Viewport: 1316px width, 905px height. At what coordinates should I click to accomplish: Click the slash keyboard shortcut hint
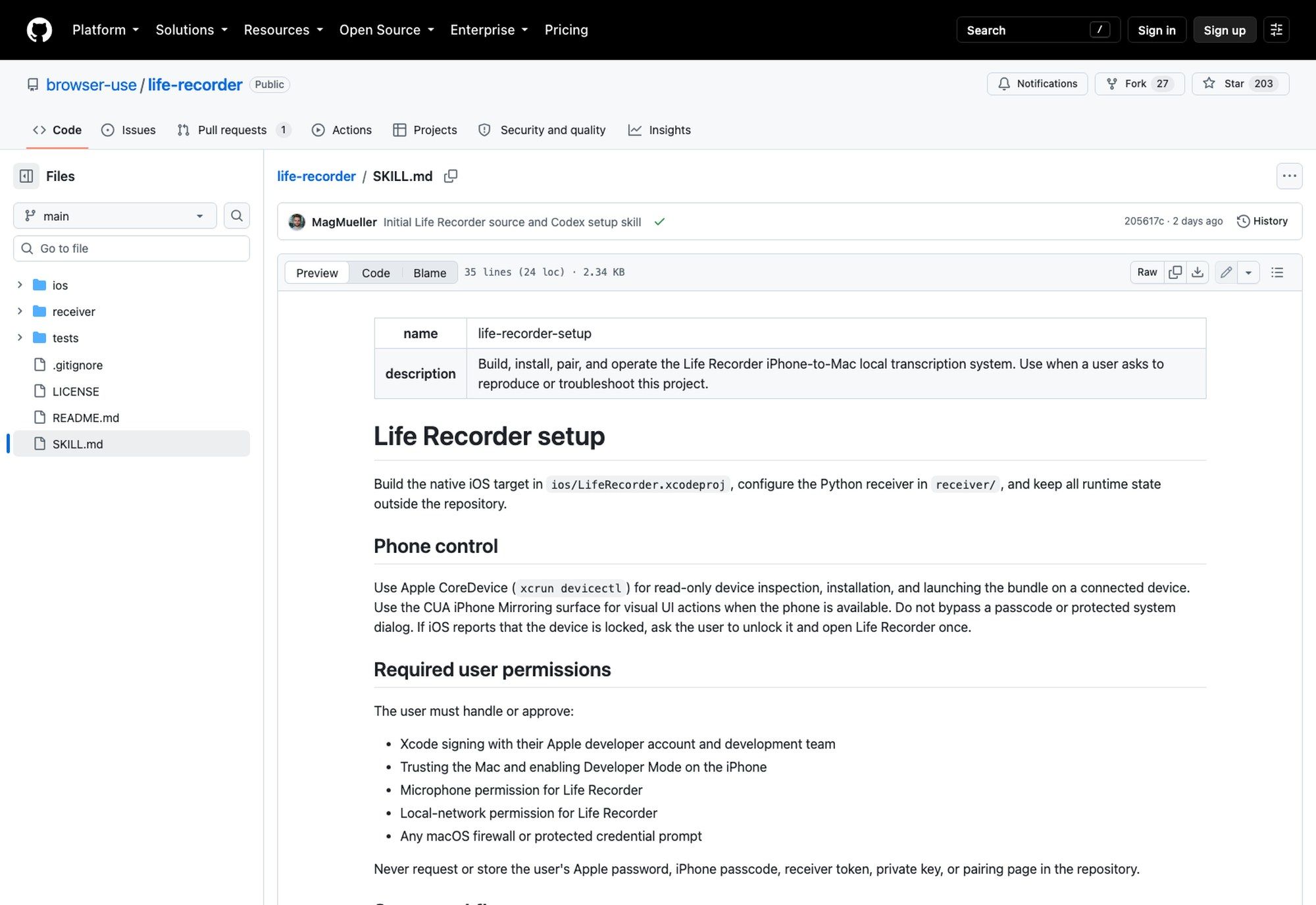click(1100, 30)
